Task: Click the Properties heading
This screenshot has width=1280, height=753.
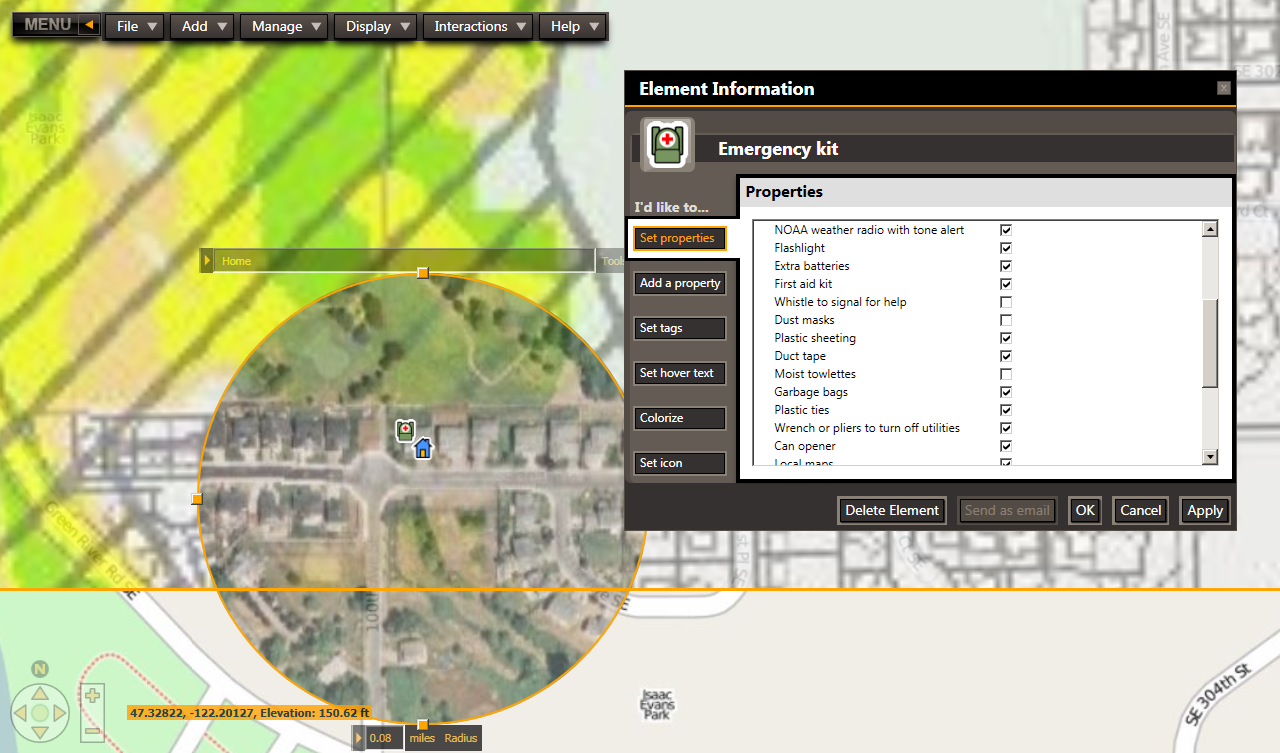Action: pyautogui.click(x=784, y=191)
